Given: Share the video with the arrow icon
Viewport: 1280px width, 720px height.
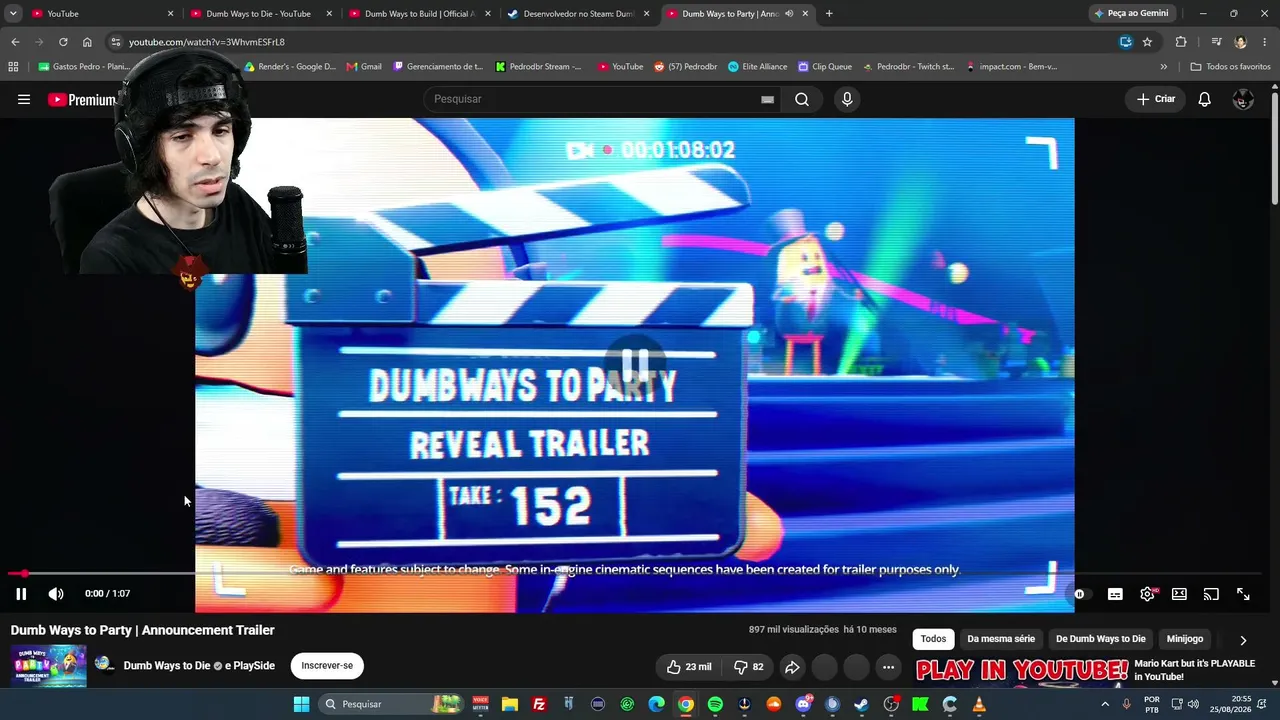Looking at the screenshot, I should pos(792,667).
